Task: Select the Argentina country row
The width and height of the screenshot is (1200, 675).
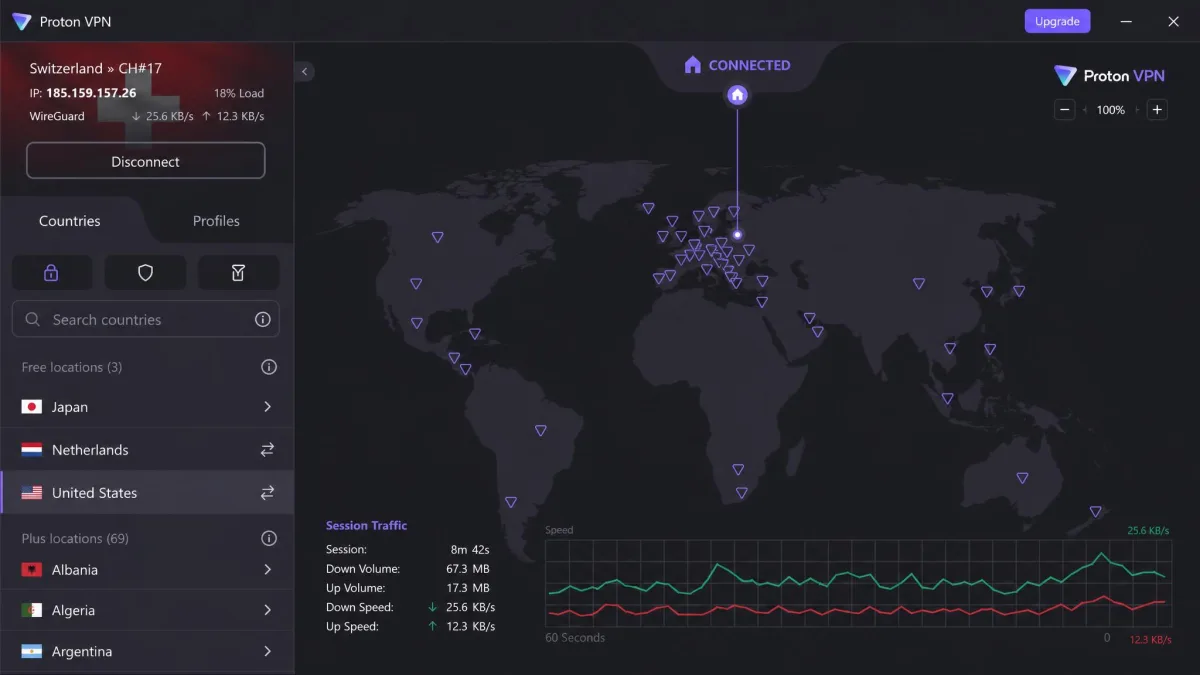Action: tap(147, 651)
